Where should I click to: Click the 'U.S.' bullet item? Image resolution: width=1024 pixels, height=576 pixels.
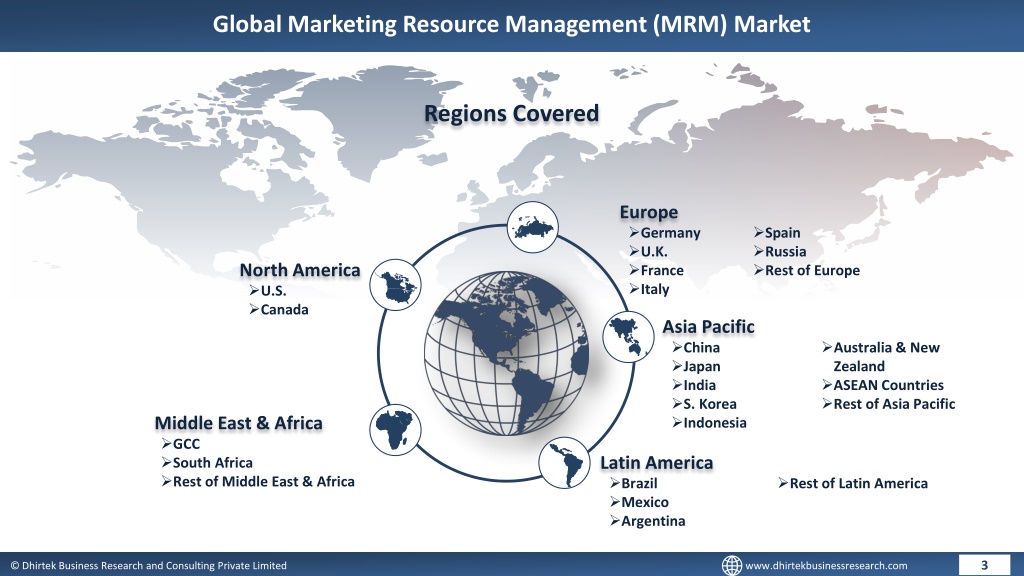tap(268, 291)
